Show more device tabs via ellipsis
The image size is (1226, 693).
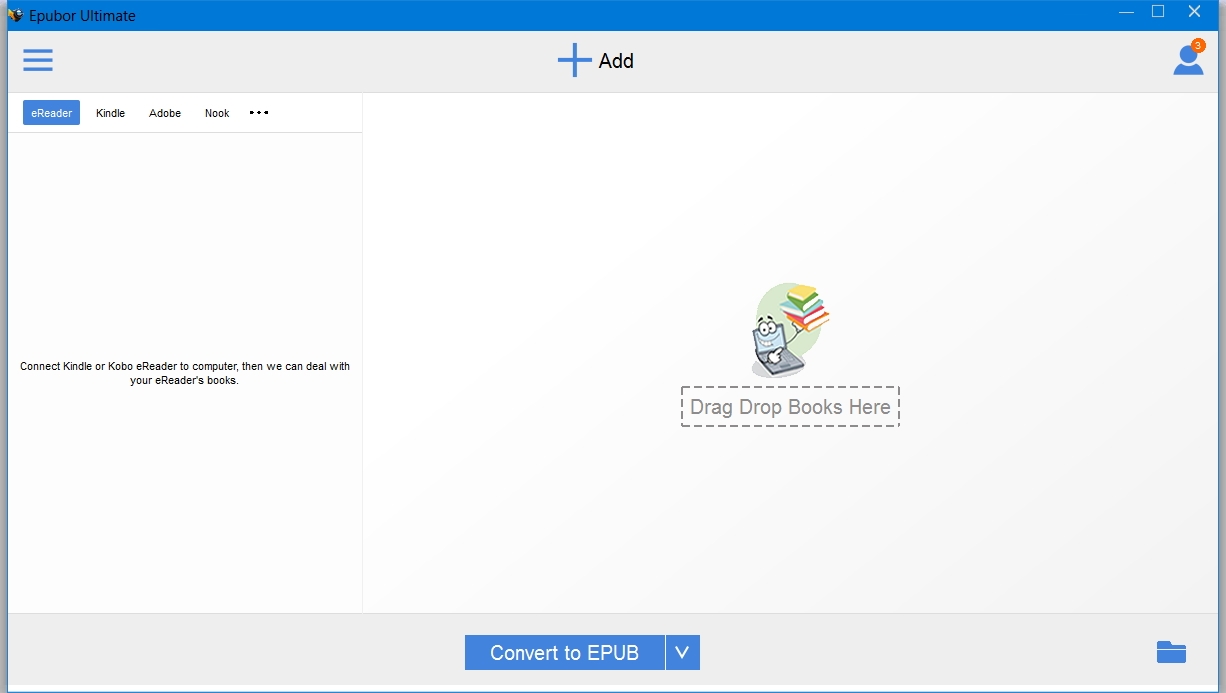pos(259,113)
